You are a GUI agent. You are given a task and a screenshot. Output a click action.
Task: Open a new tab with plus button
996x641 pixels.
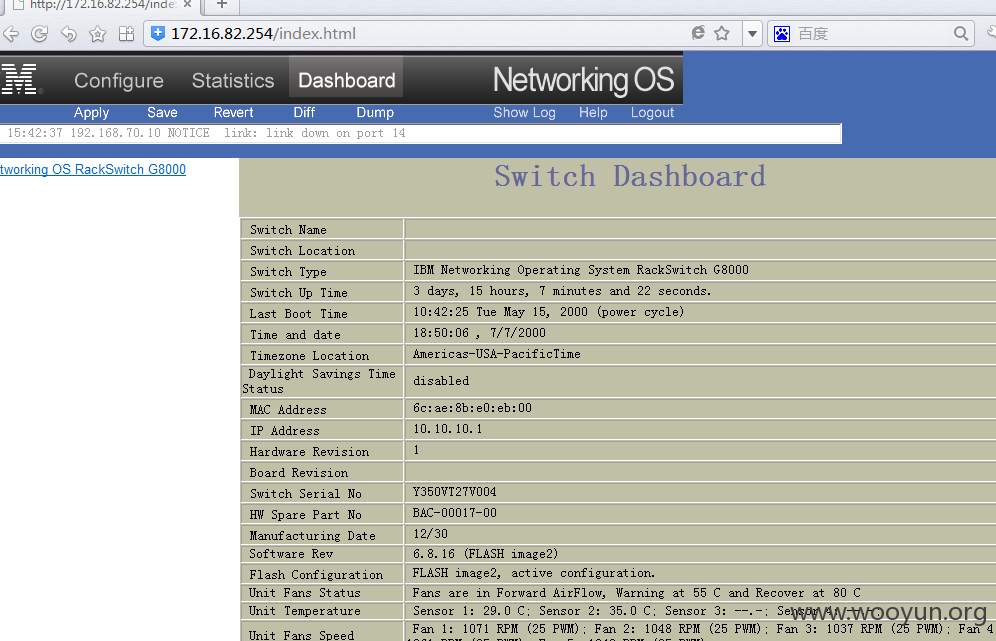click(222, 4)
